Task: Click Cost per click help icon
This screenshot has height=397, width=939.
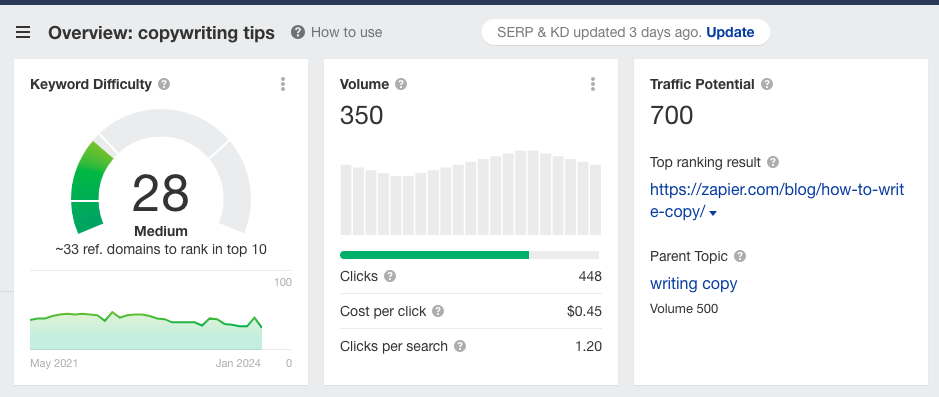Action: (438, 311)
